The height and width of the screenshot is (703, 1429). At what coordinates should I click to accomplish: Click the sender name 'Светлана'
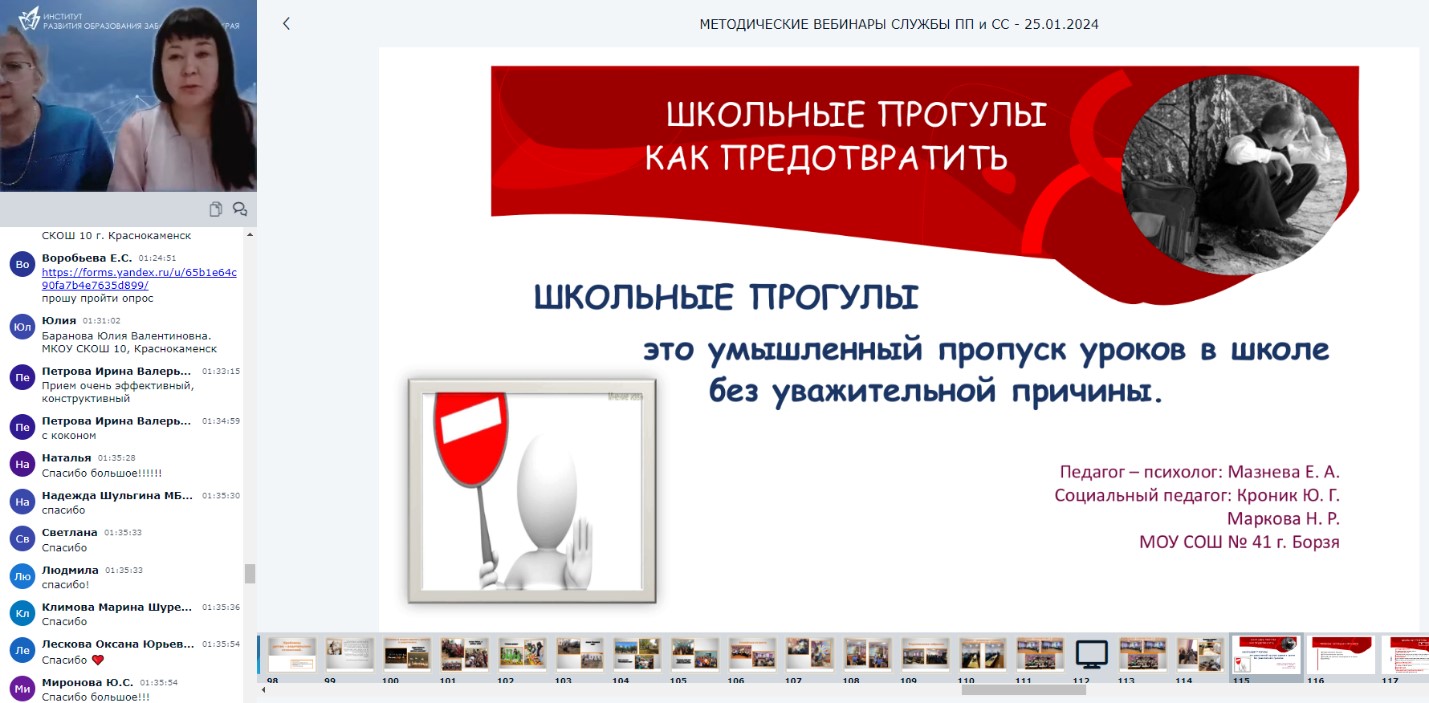70,533
